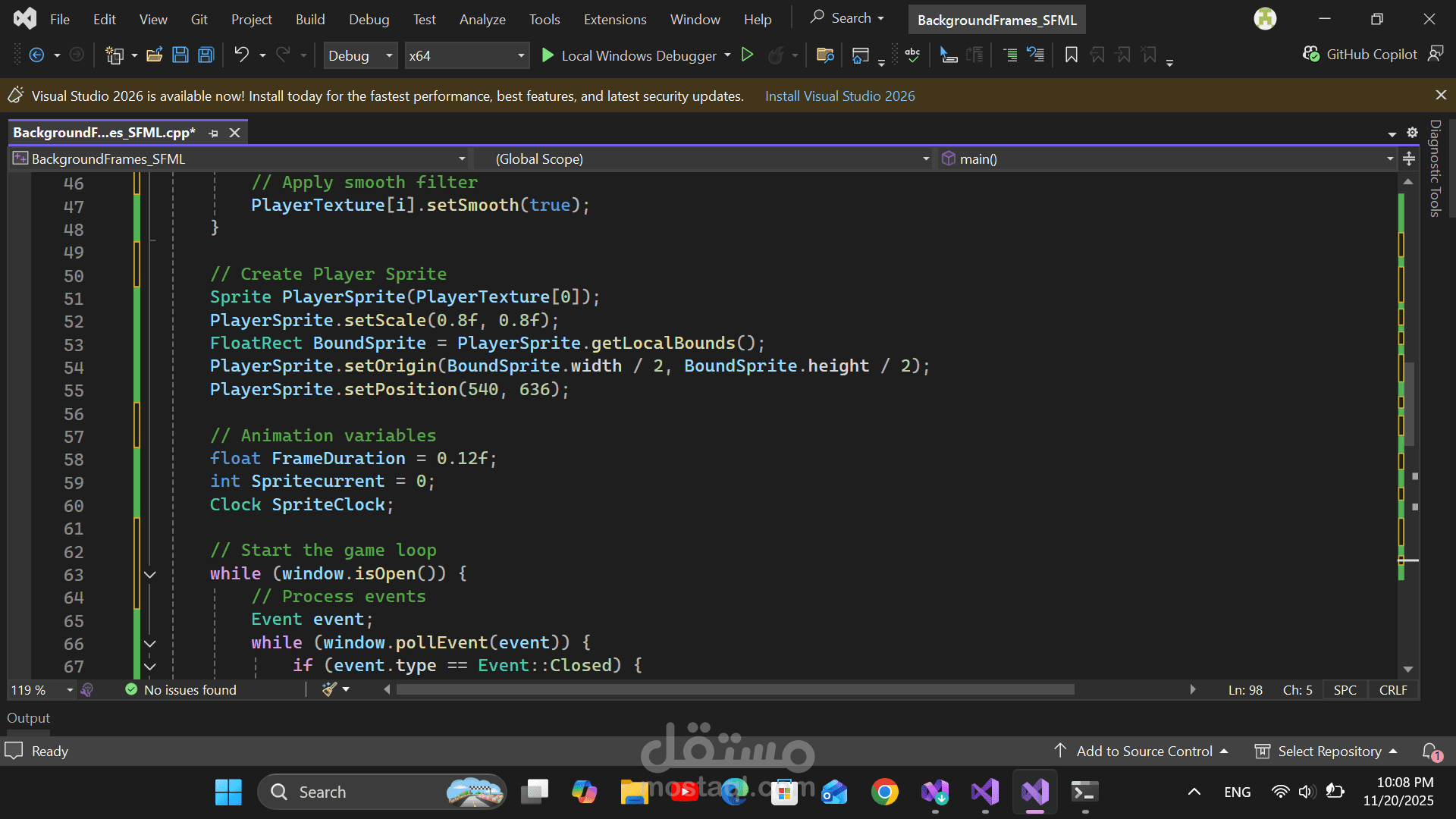
Task: Open the Extensions menu
Action: coord(614,19)
